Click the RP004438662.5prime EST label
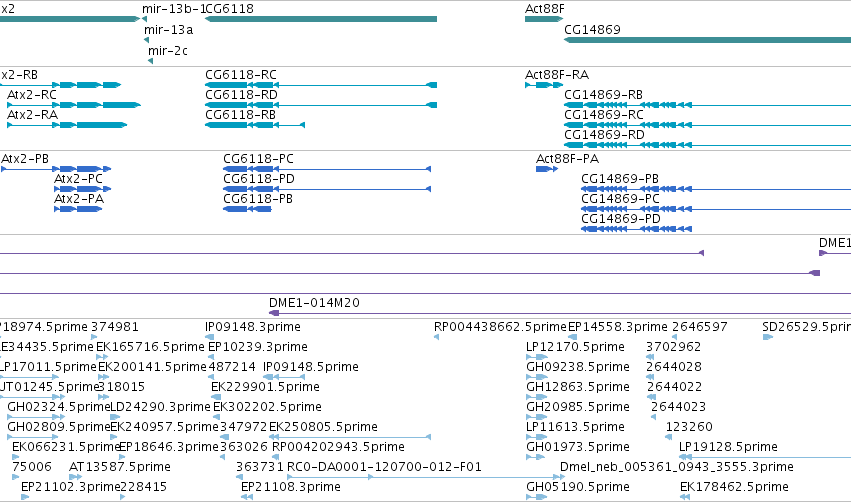Screen dimensions: 851x502 pyautogui.click(x=500, y=327)
